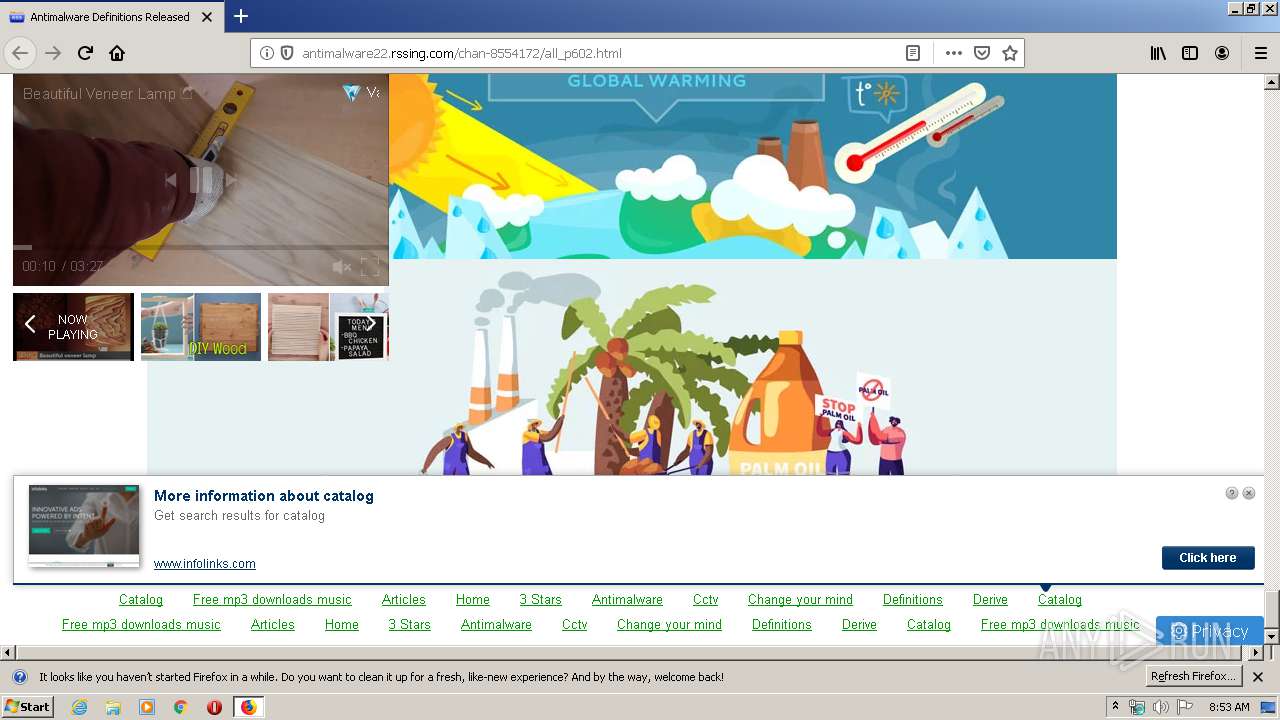Pause the playing video
This screenshot has height=720, width=1280.
pos(201,180)
